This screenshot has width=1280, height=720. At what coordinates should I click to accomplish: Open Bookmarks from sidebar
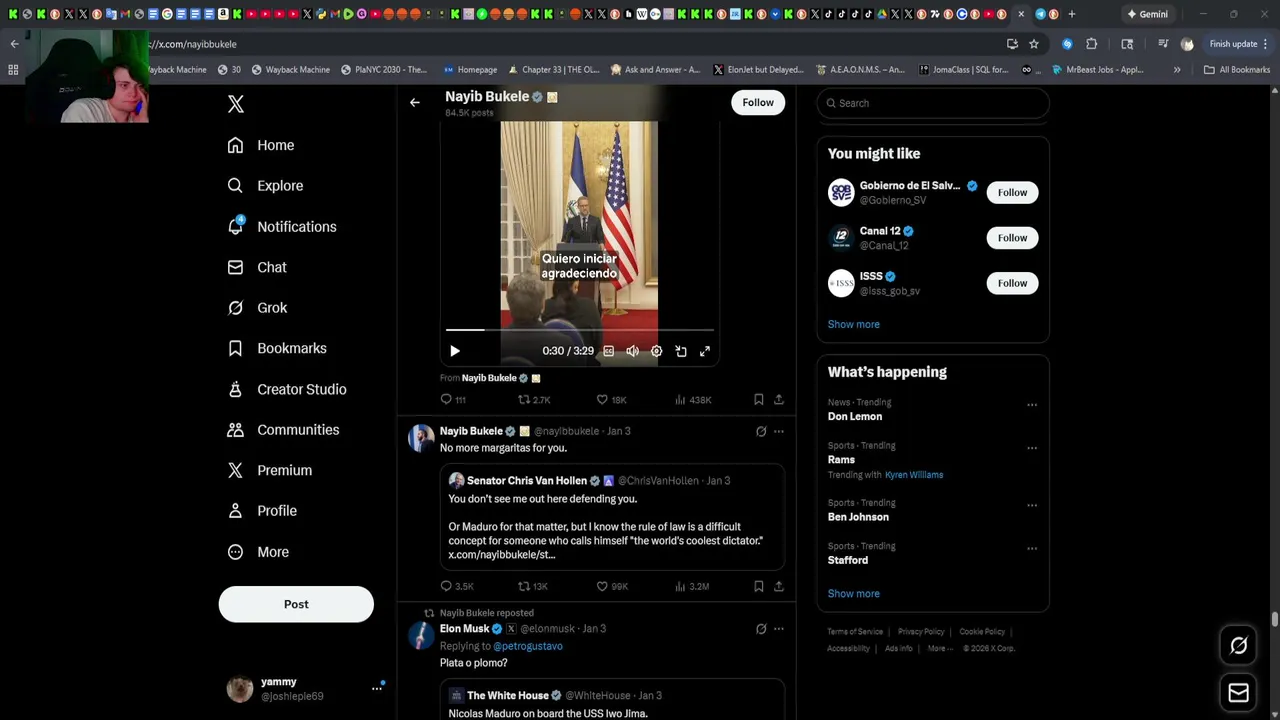[x=277, y=348]
